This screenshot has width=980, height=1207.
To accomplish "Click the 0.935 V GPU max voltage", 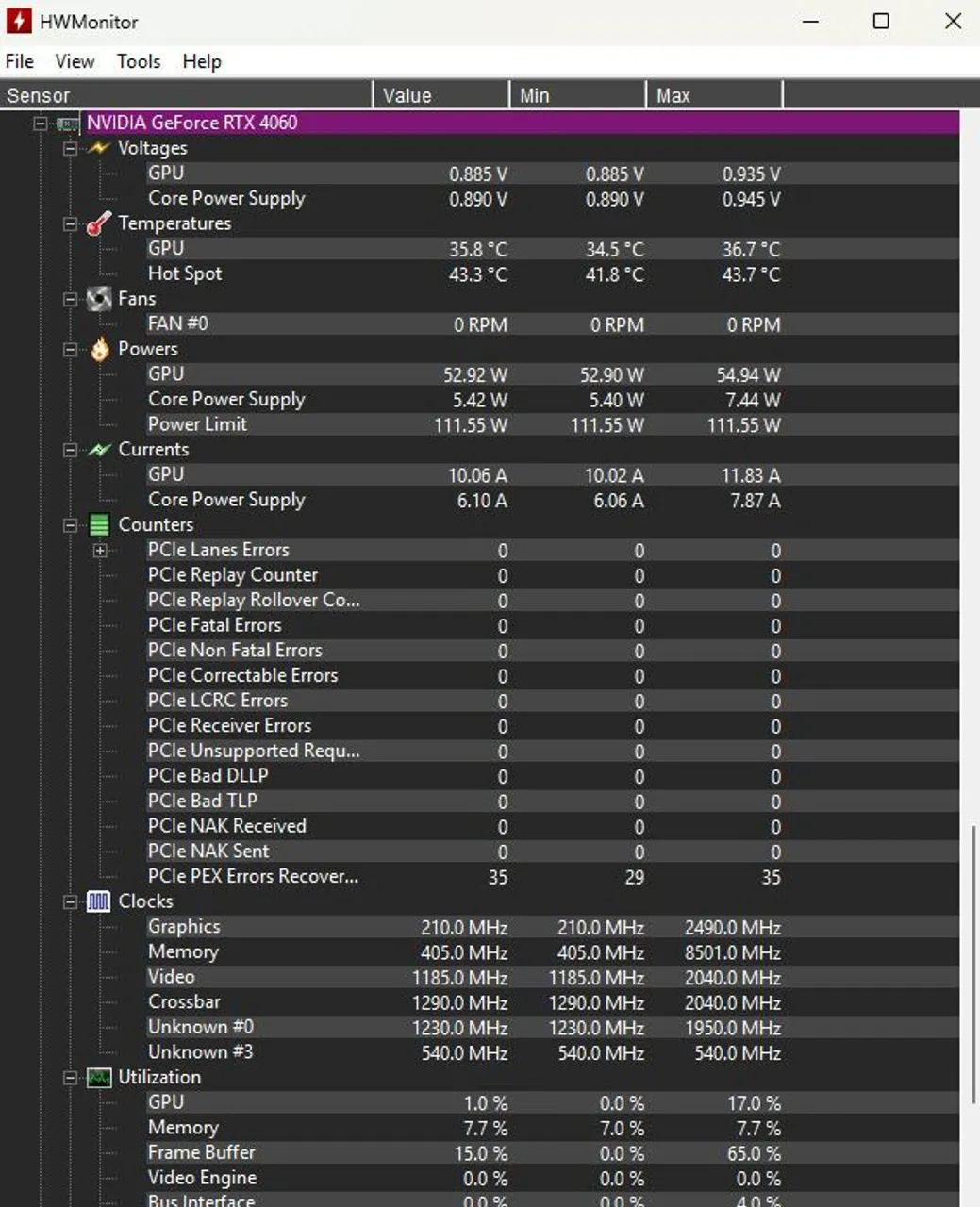I will [752, 174].
